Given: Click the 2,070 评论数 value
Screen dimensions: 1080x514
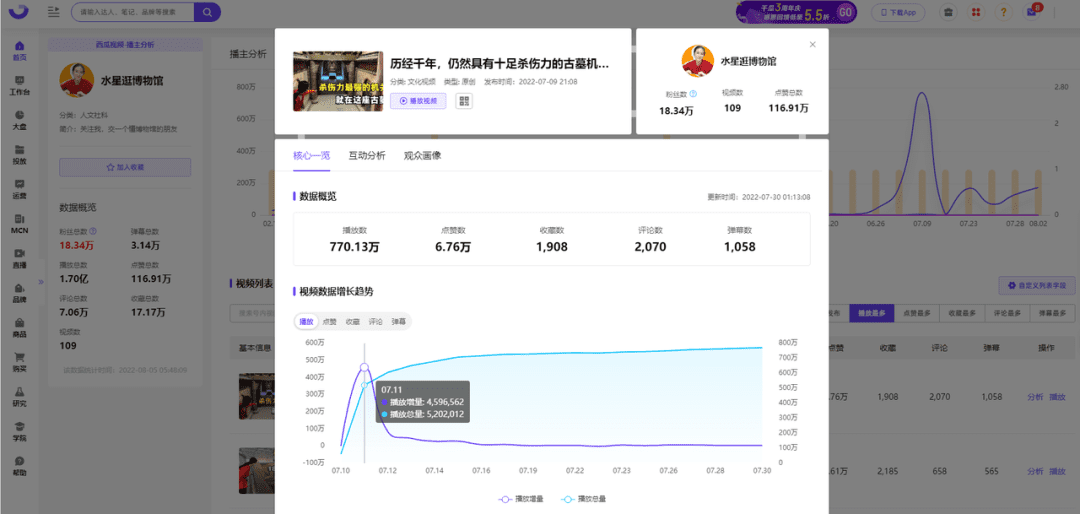Looking at the screenshot, I should (651, 246).
